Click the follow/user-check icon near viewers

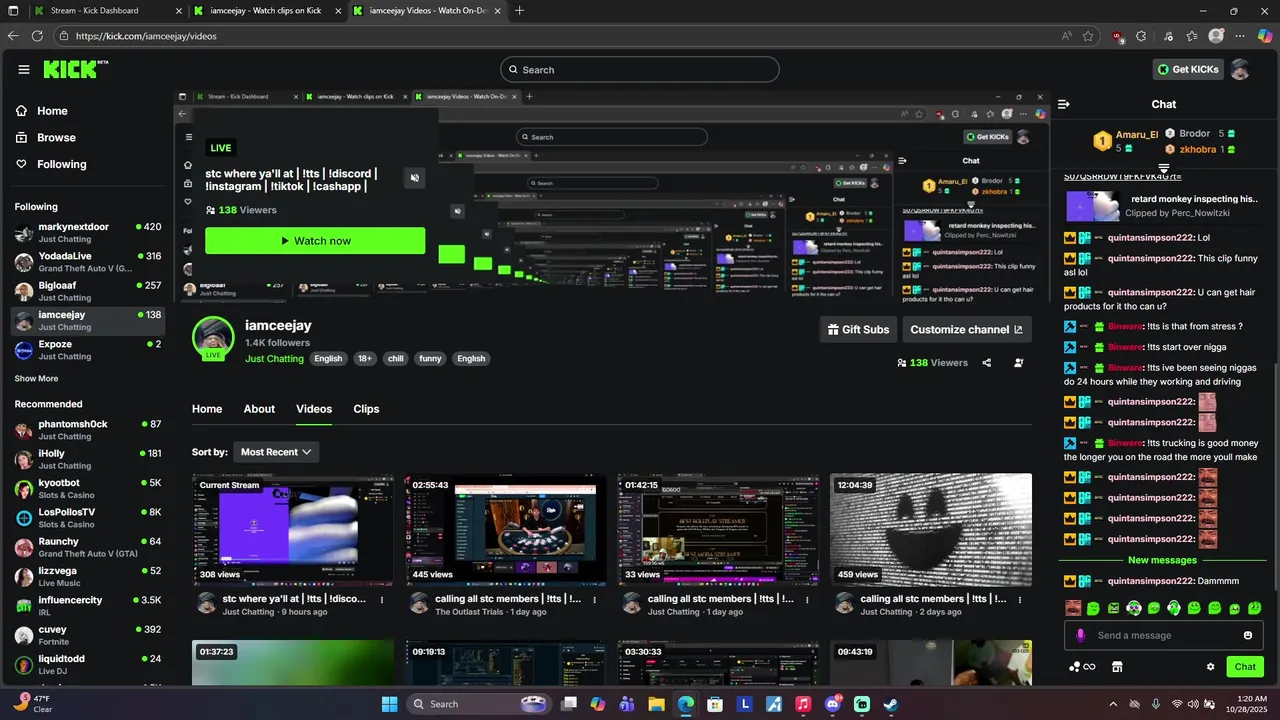coord(1019,363)
